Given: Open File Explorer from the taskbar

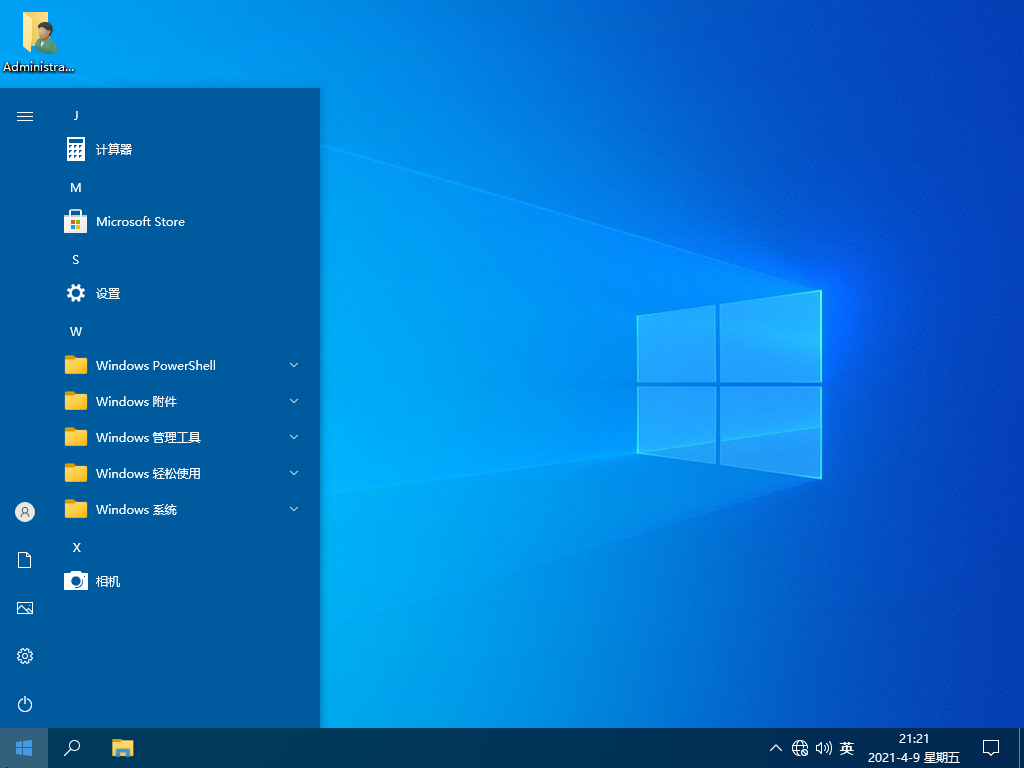Looking at the screenshot, I should pos(122,747).
